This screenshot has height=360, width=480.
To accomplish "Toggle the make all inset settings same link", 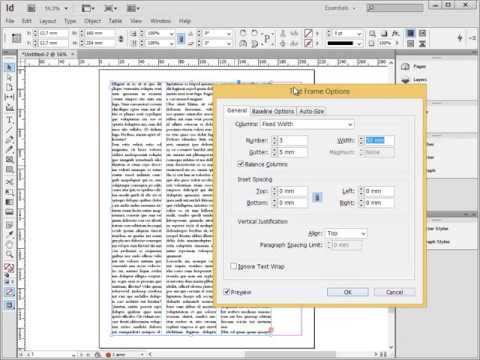I will pos(317,197).
